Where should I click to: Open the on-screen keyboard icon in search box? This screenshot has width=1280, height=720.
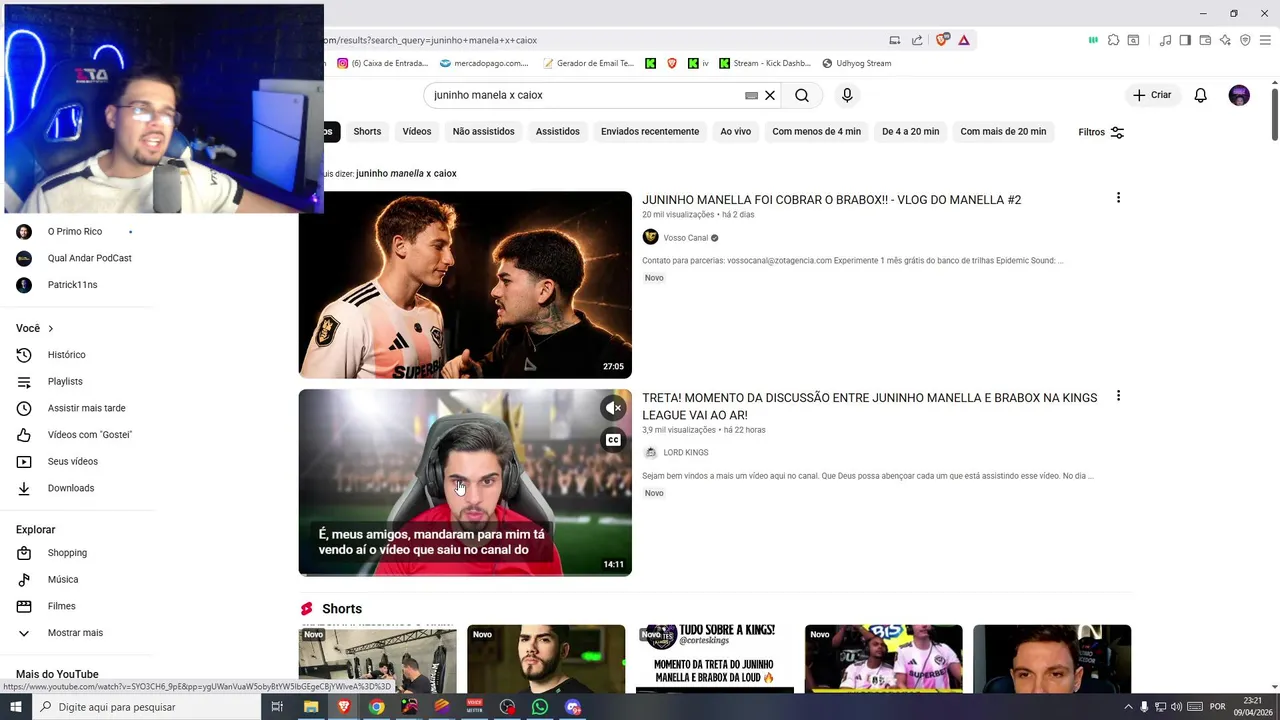click(x=751, y=95)
